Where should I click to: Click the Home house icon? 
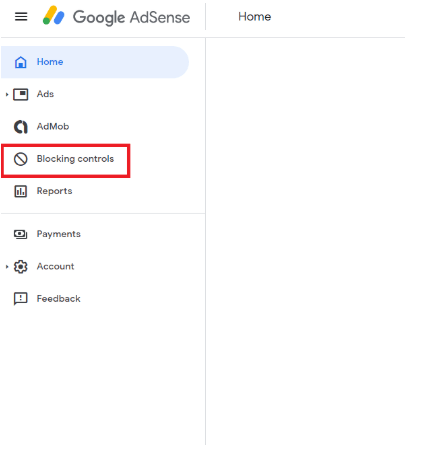click(x=21, y=62)
